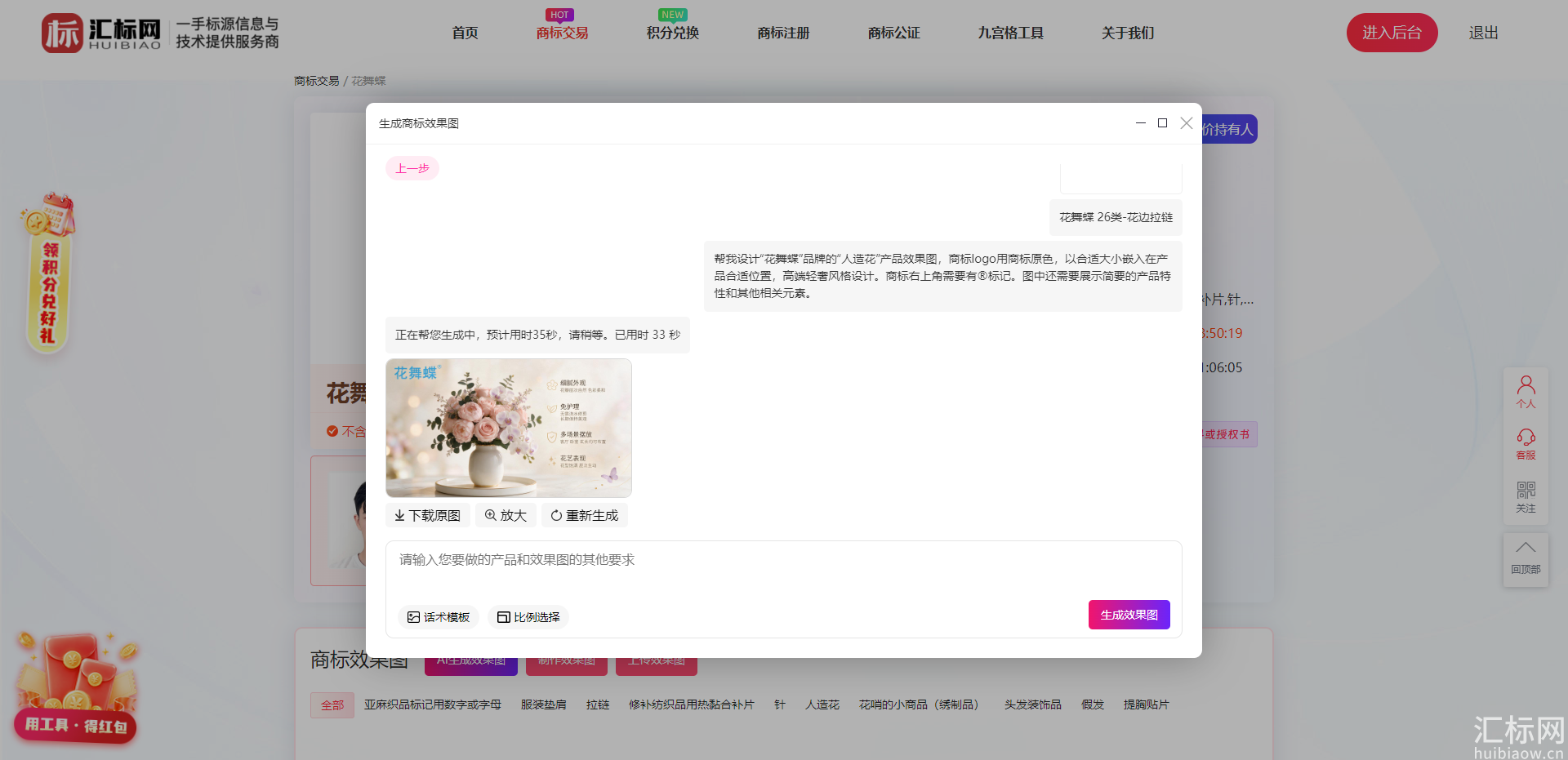Open the 商标交易 navigation menu

click(562, 33)
